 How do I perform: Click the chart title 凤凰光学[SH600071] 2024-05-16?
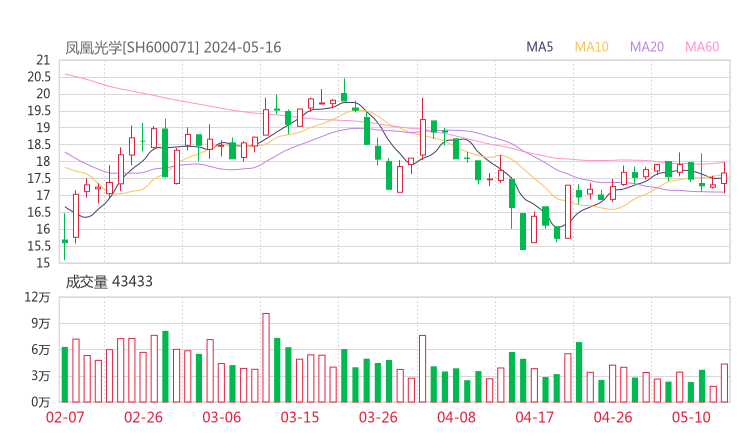tap(173, 47)
